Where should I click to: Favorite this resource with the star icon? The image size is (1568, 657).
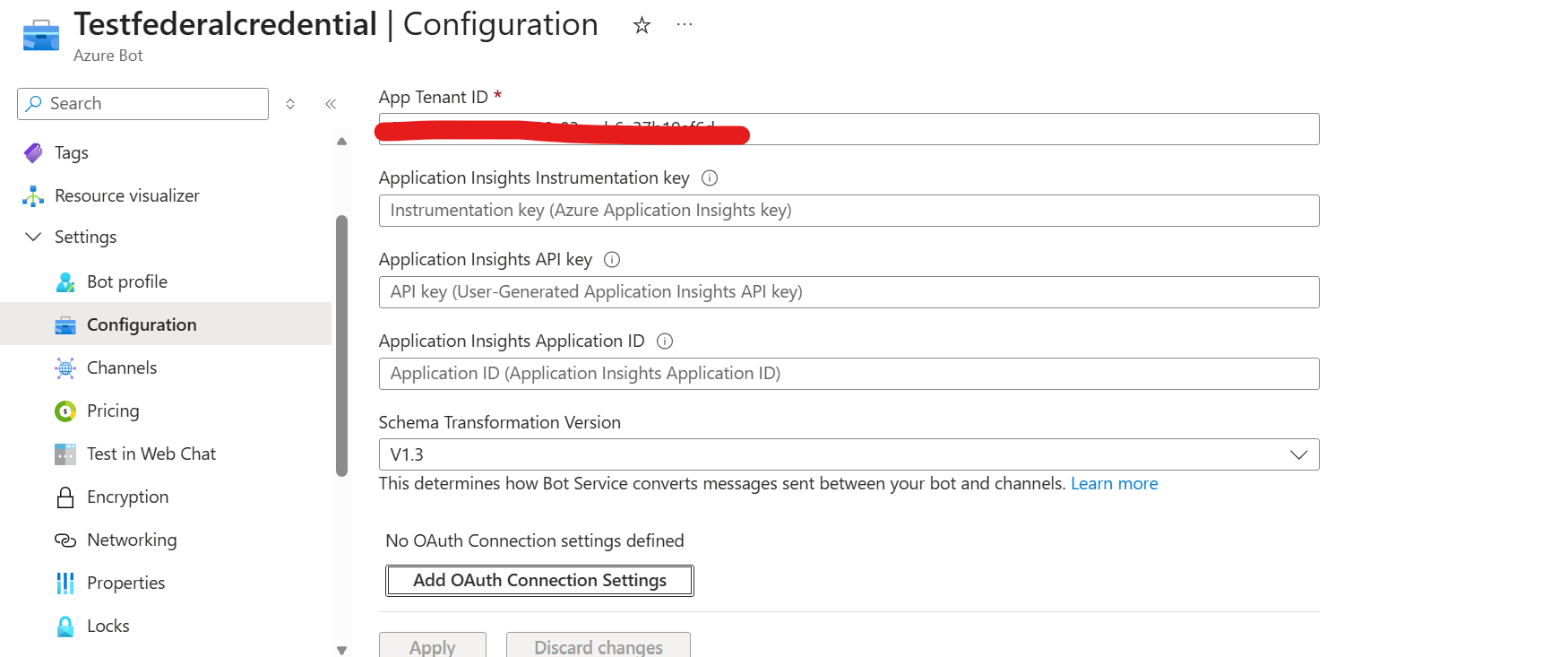point(642,25)
